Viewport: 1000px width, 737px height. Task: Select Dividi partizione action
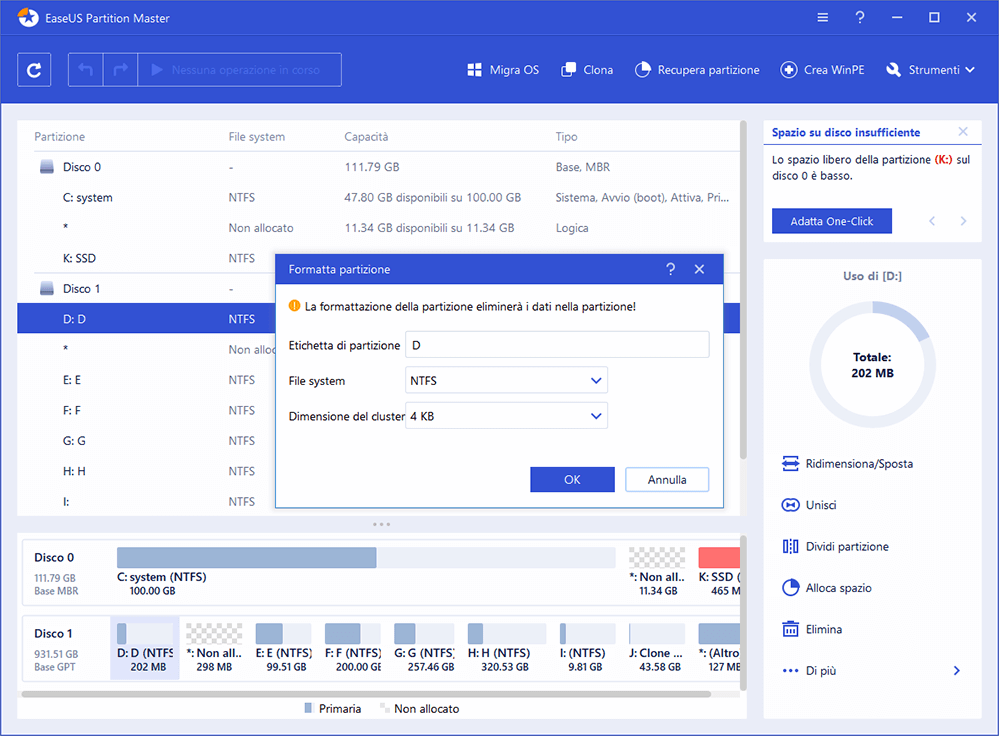836,546
